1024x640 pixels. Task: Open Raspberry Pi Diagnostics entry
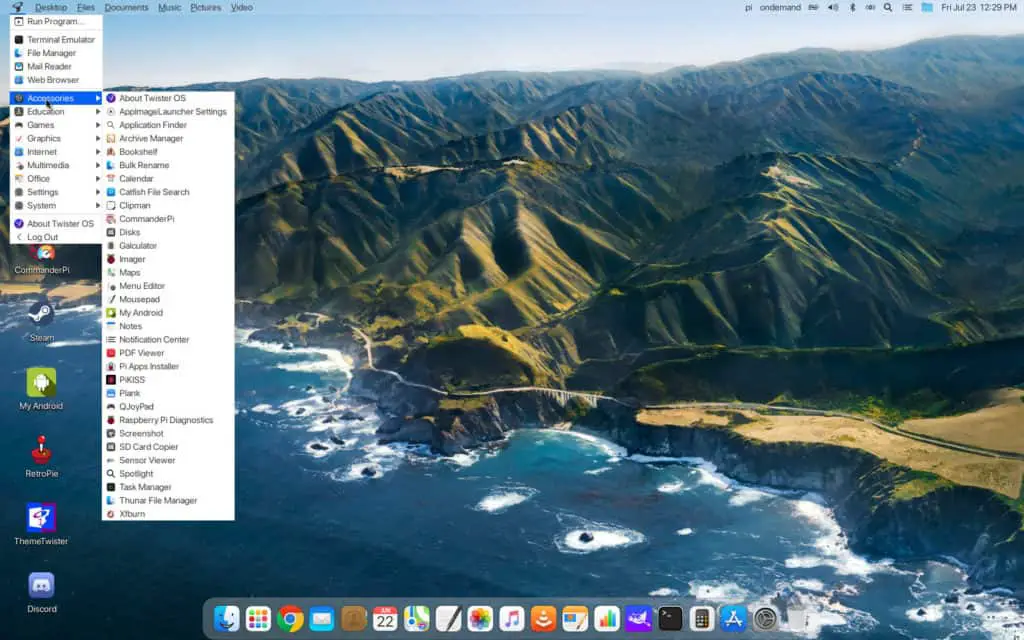tap(168, 420)
